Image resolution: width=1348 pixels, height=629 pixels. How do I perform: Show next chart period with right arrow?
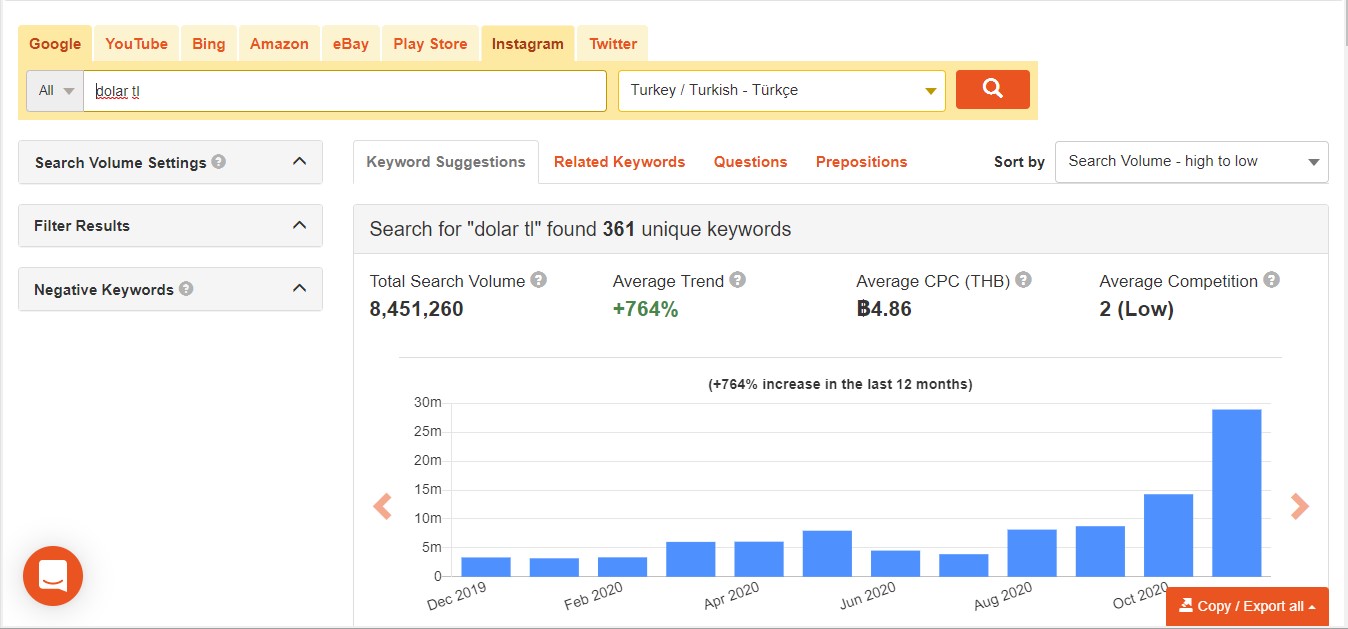pos(1299,507)
